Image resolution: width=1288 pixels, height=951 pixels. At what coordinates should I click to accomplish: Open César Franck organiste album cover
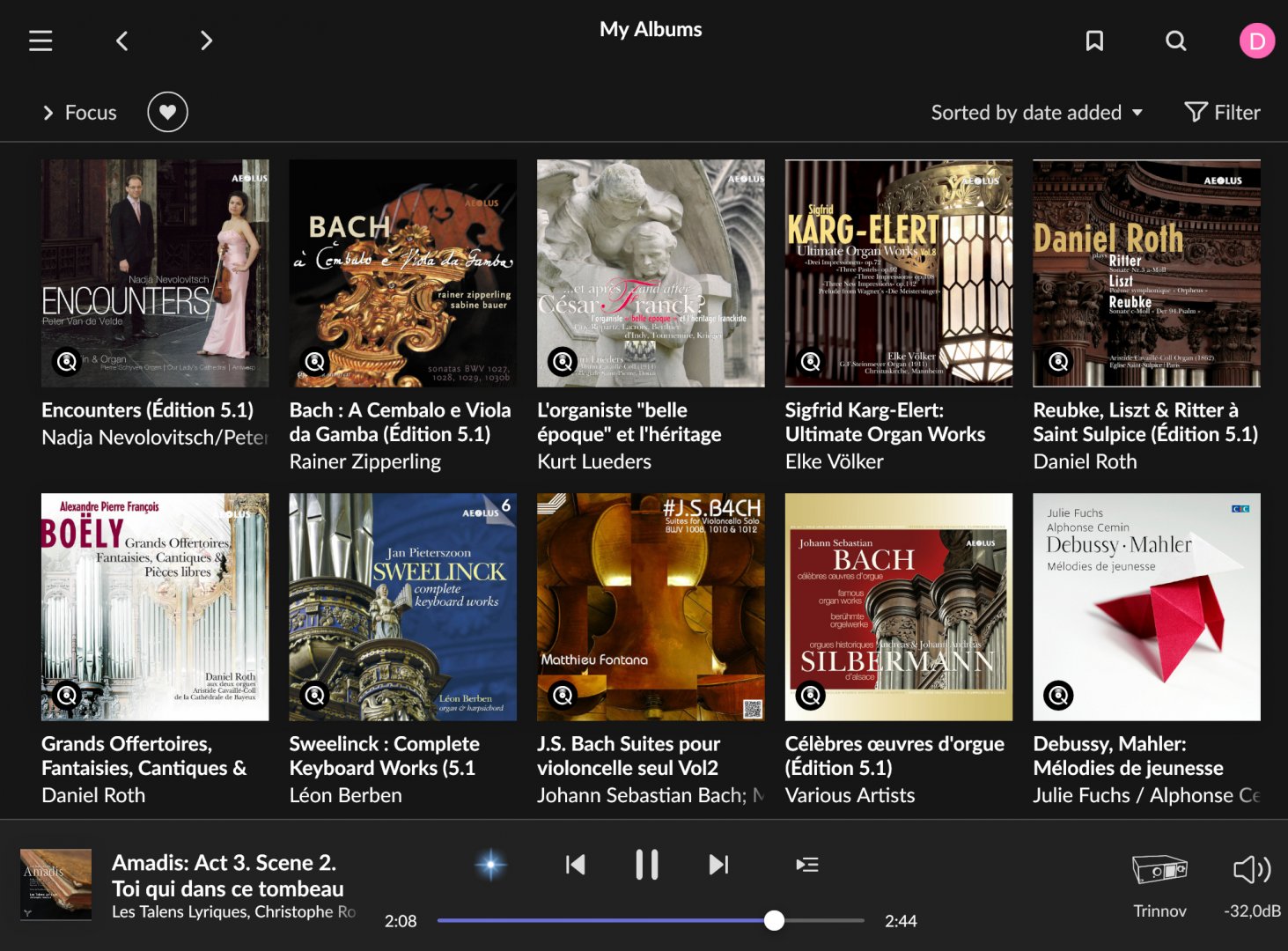651,273
